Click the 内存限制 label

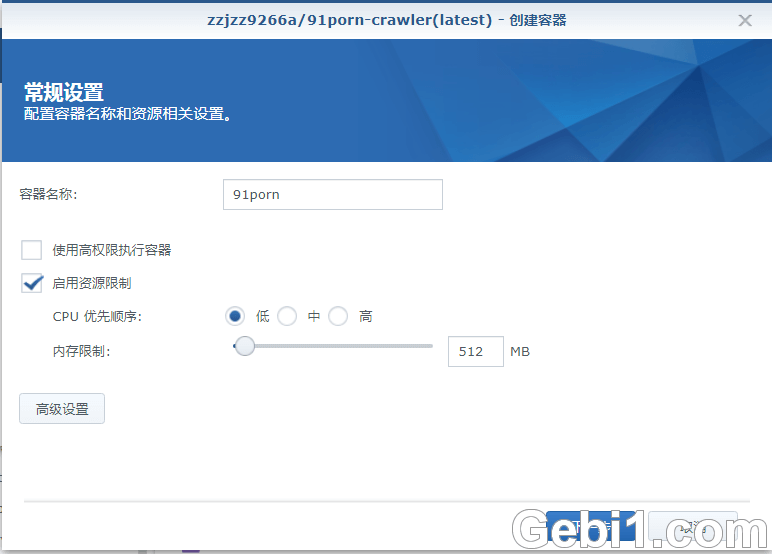pos(81,352)
